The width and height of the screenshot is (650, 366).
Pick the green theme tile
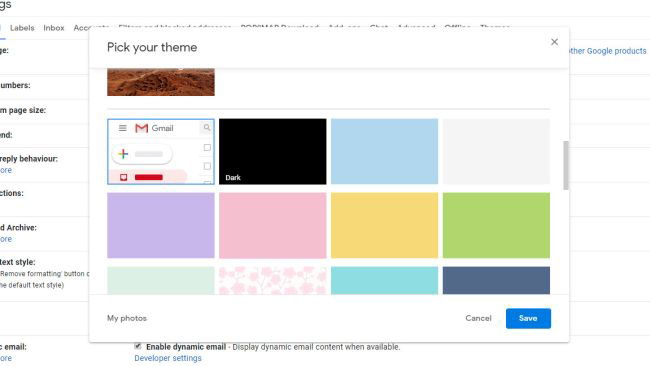[496, 225]
